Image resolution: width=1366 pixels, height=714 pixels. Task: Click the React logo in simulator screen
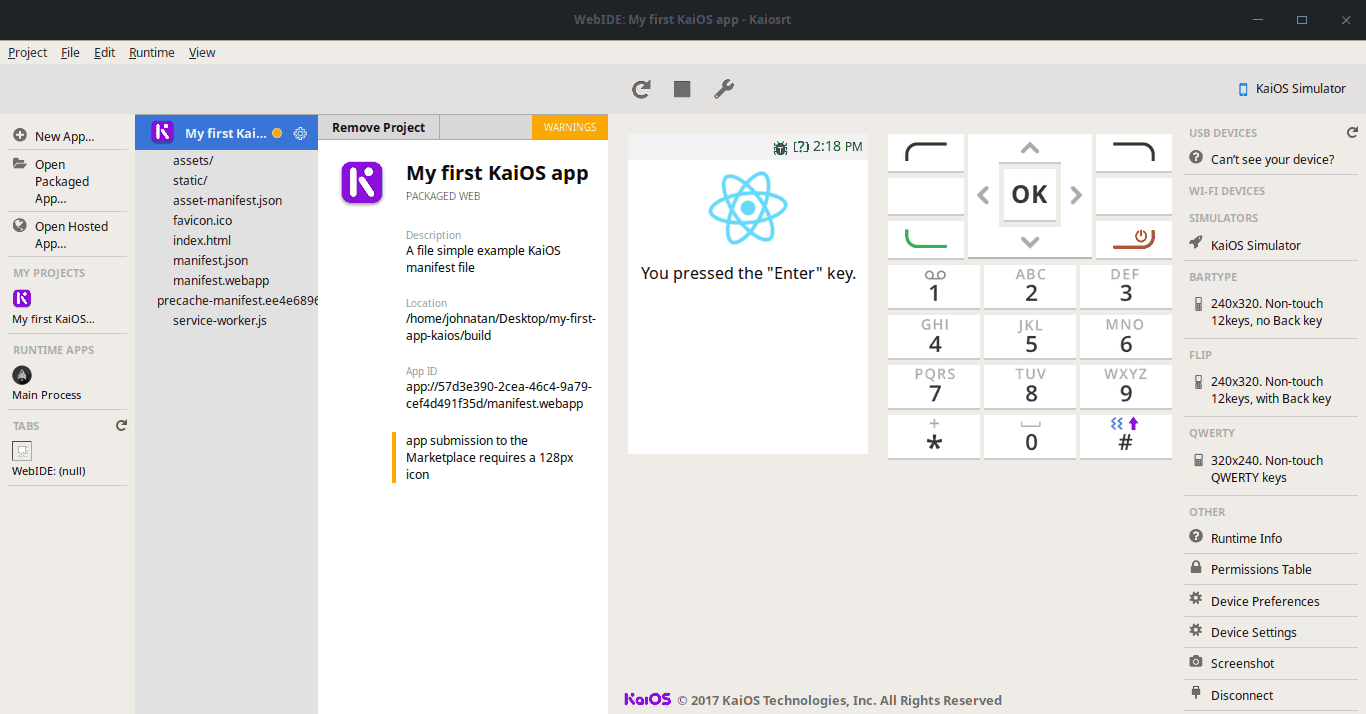click(748, 207)
